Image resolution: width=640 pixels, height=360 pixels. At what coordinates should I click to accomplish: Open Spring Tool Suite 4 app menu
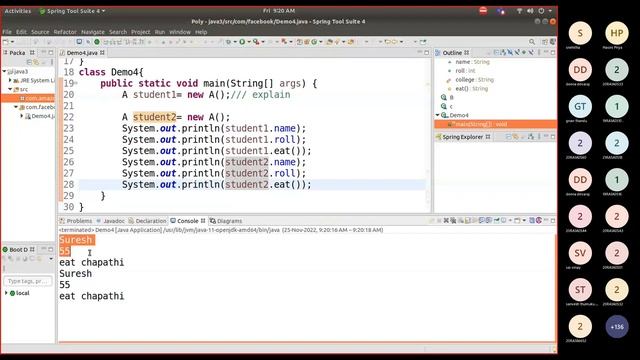(x=72, y=11)
